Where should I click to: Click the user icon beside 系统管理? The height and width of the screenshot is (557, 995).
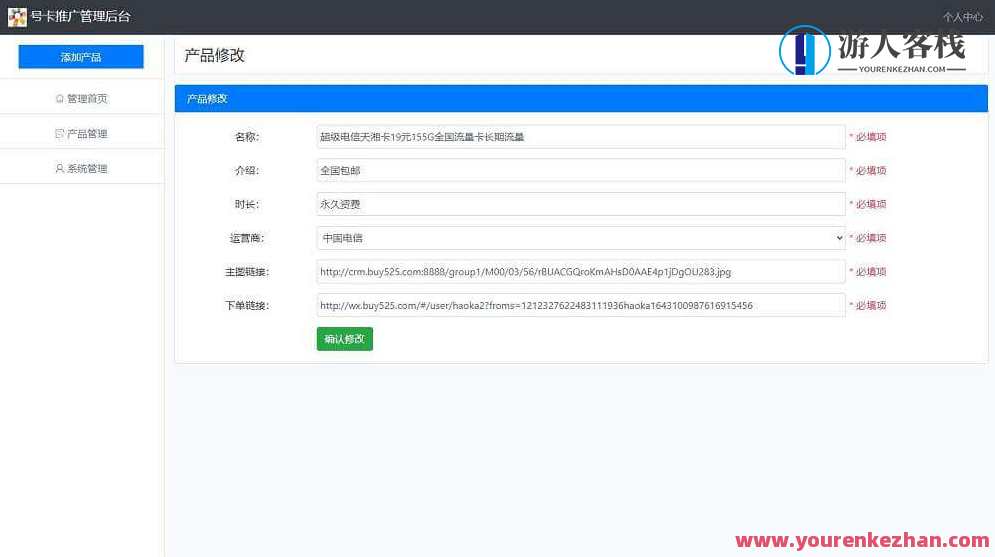tap(60, 168)
